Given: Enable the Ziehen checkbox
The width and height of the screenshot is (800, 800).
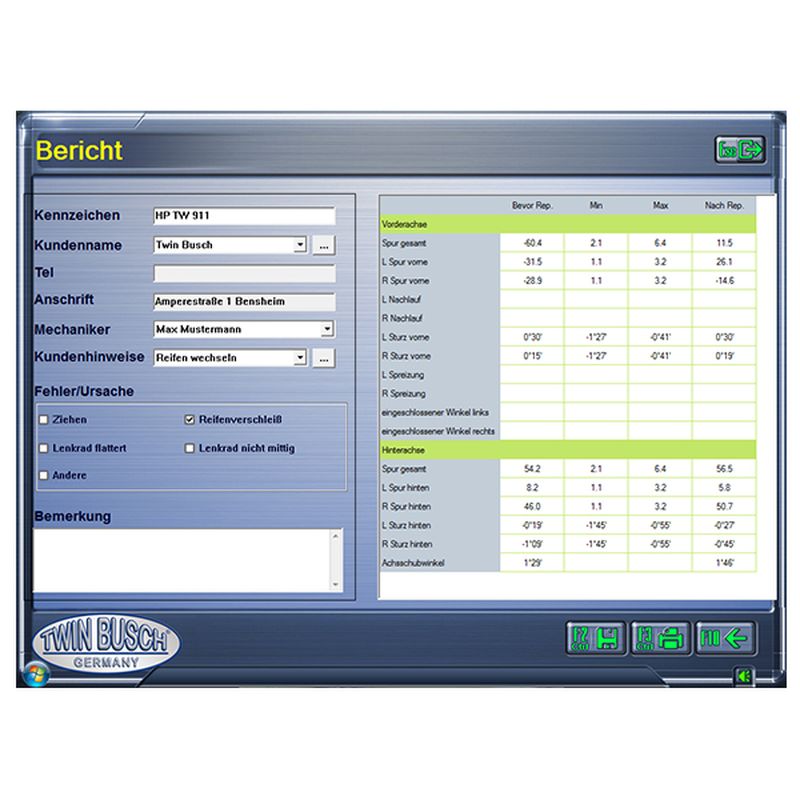Looking at the screenshot, I should click(x=43, y=421).
